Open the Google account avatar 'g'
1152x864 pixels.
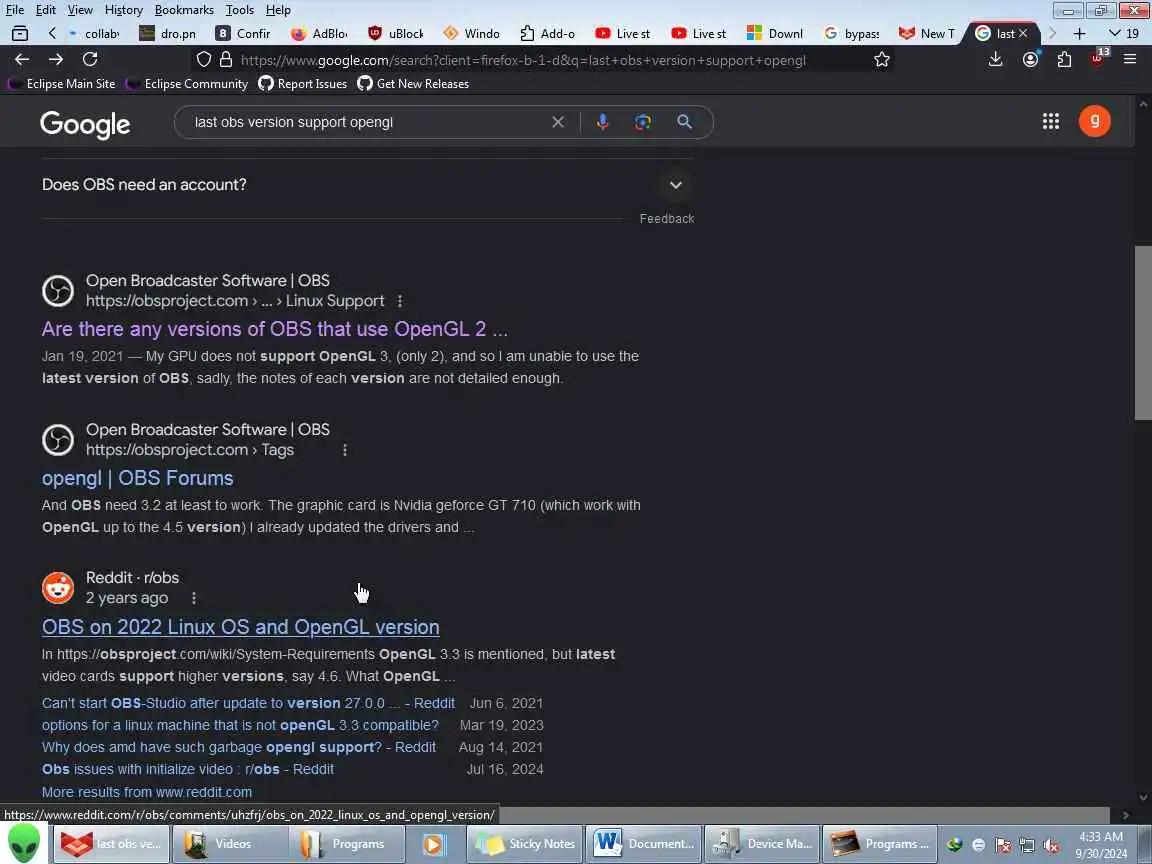(x=1095, y=121)
